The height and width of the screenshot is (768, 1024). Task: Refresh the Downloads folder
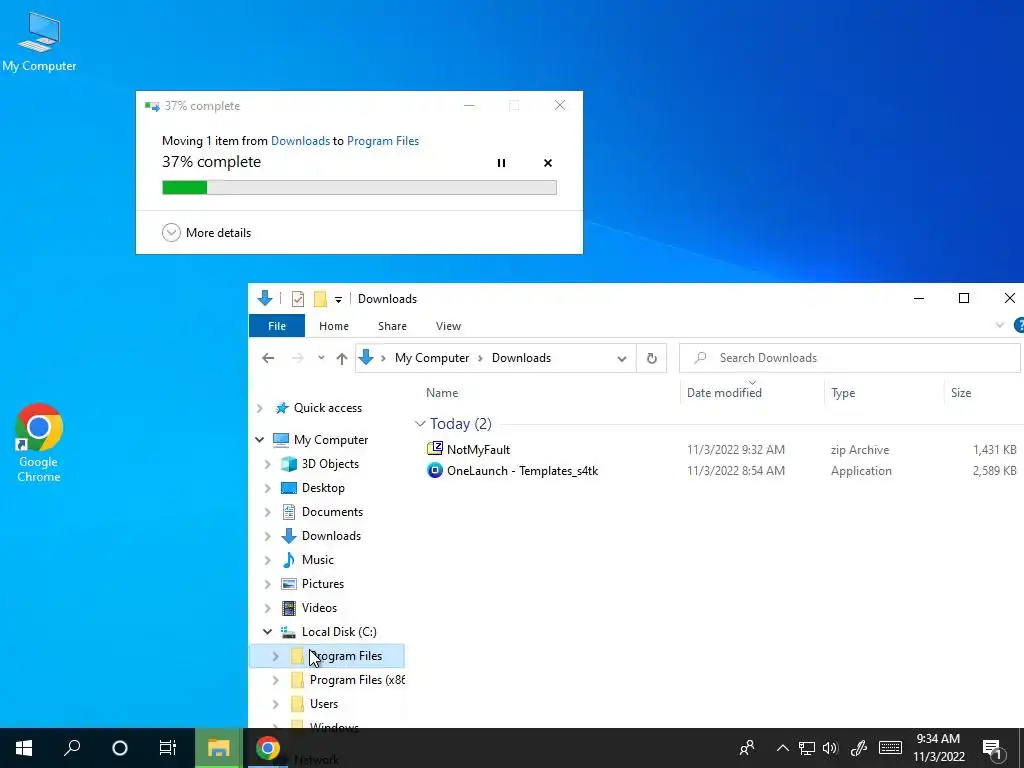(651, 358)
